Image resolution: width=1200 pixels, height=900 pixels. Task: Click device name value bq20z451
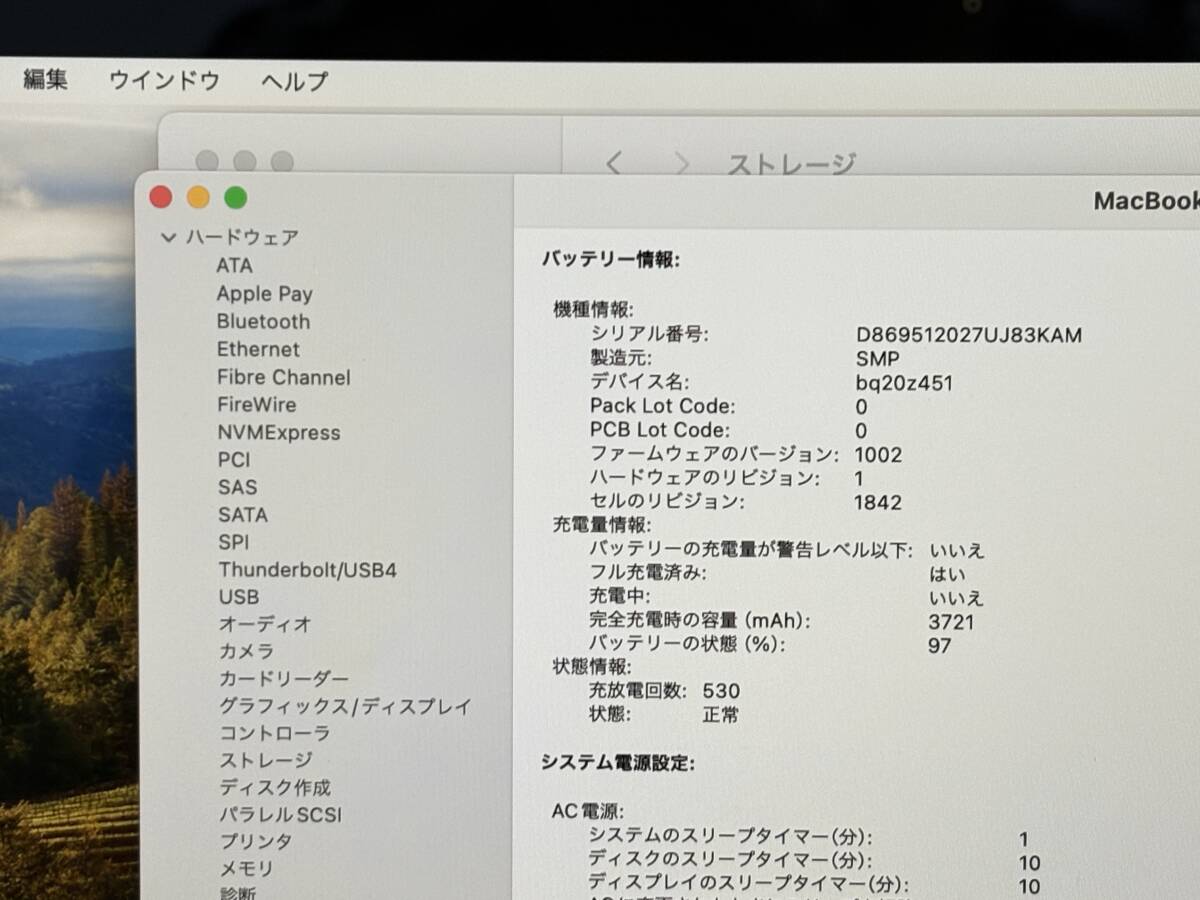click(904, 383)
